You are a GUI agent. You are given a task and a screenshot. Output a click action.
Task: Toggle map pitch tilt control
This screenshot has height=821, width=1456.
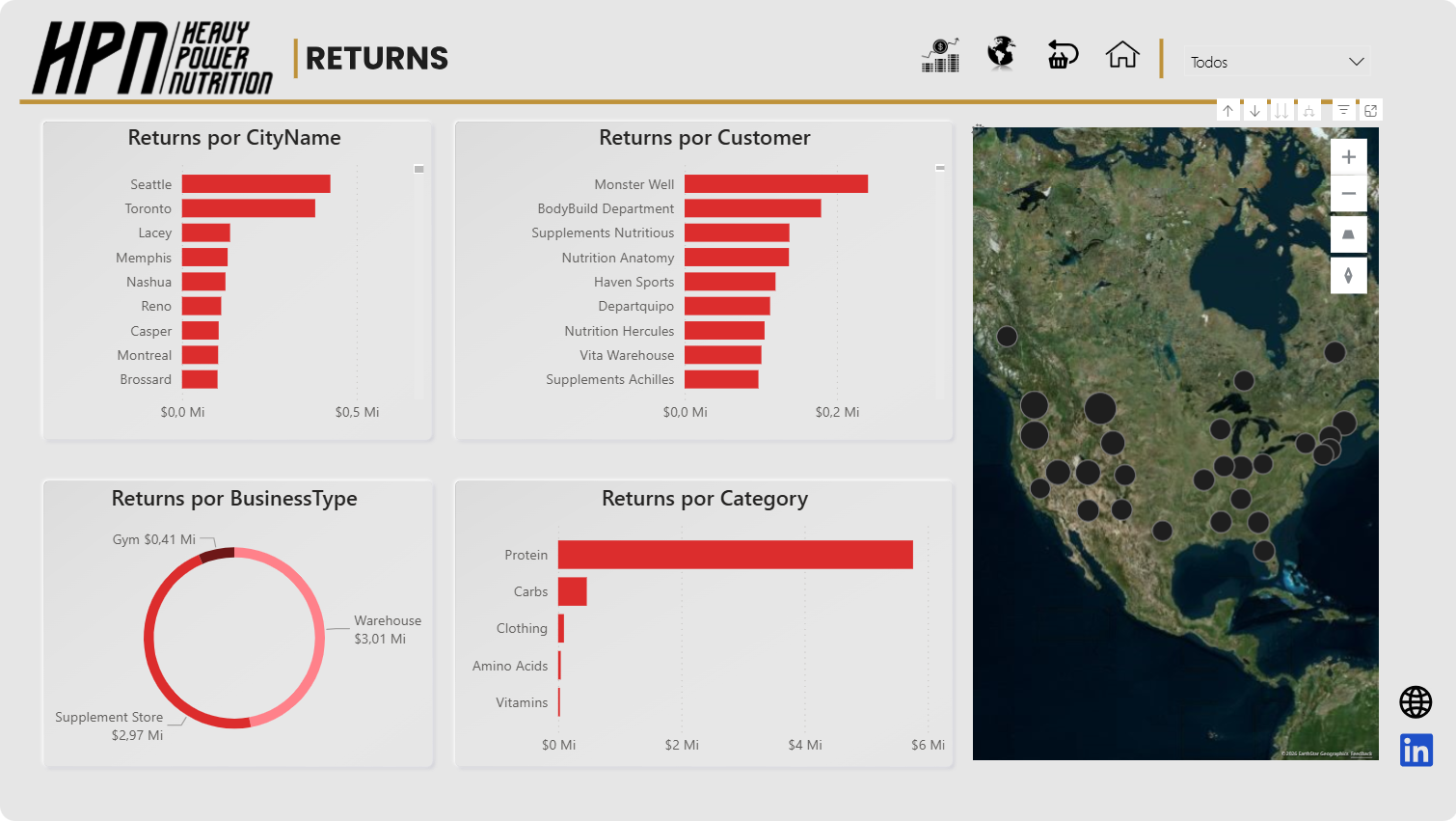(1349, 234)
